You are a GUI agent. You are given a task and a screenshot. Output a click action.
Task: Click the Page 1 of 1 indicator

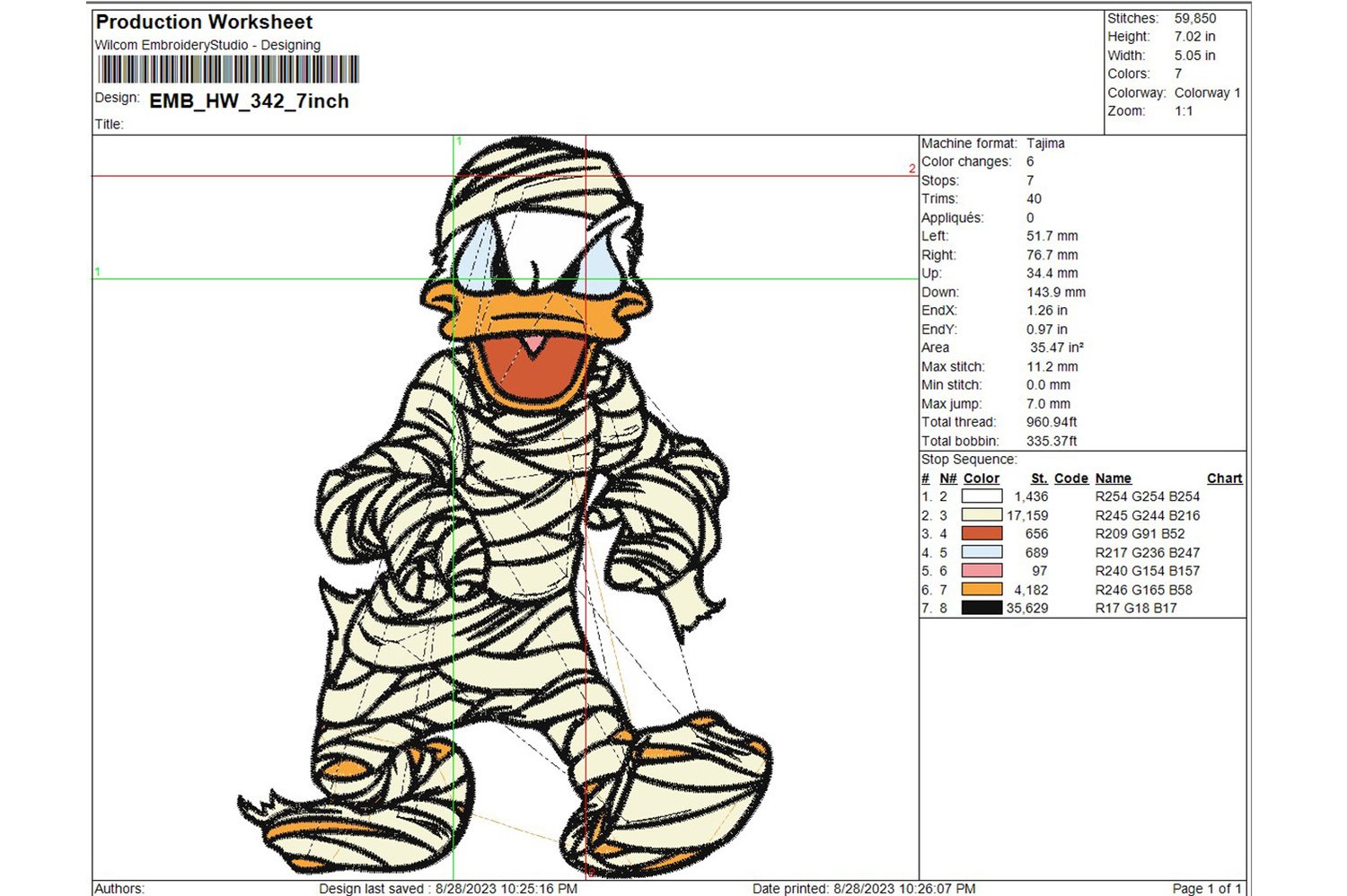point(1207,889)
